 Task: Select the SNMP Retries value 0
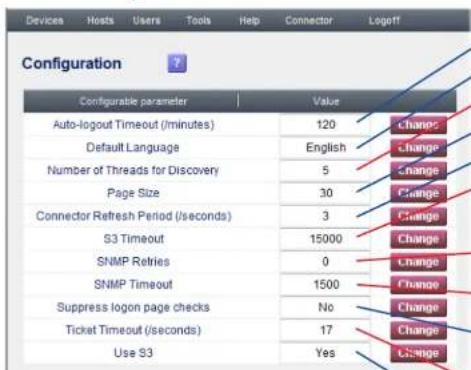pyautogui.click(x=326, y=261)
